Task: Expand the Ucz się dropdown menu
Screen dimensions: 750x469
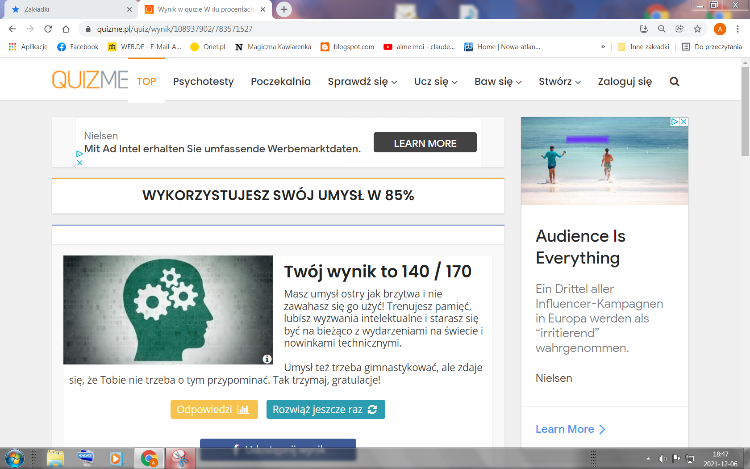Action: (435, 82)
